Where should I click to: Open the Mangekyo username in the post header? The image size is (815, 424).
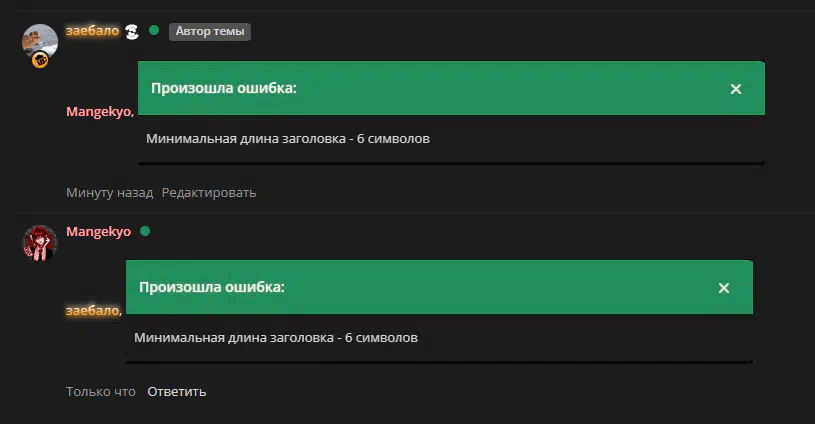98,232
